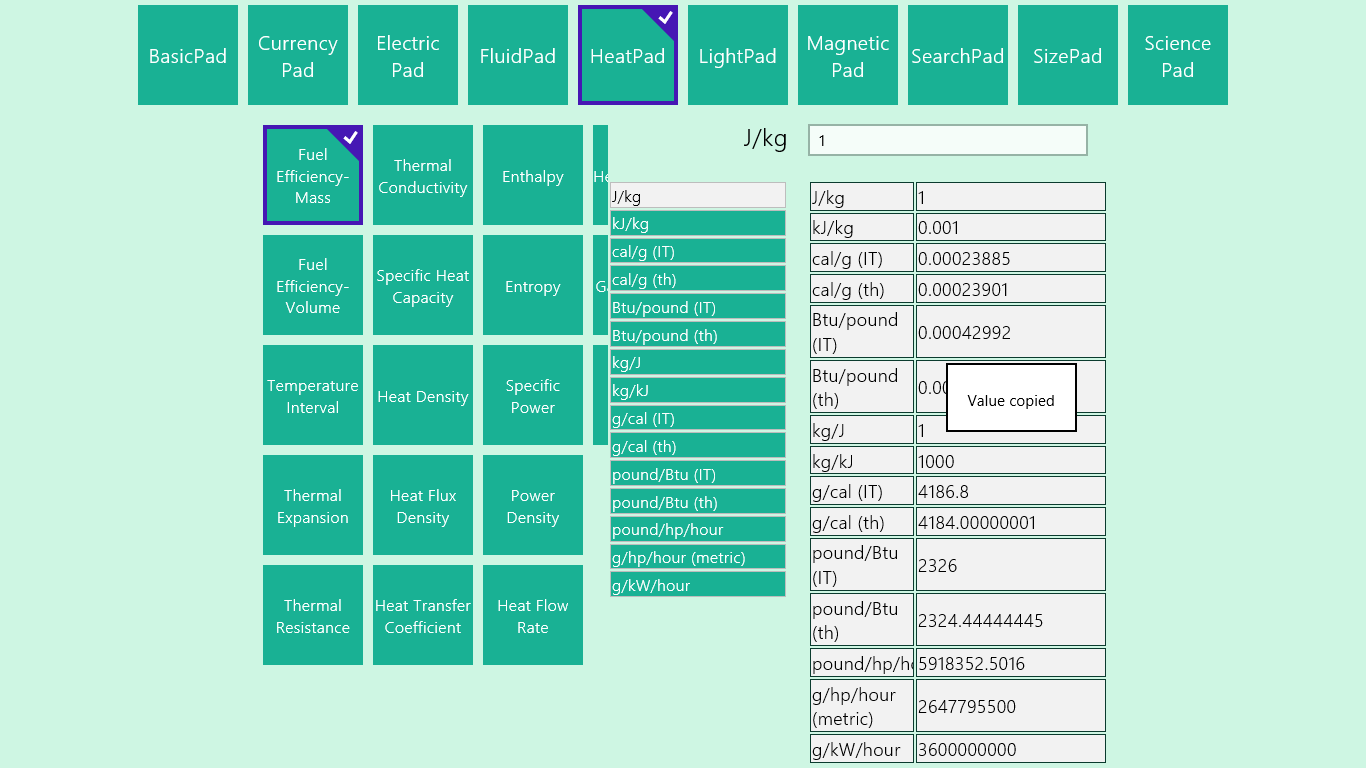The width and height of the screenshot is (1366, 768).
Task: Open the SearchPad tile
Action: [x=957, y=55]
